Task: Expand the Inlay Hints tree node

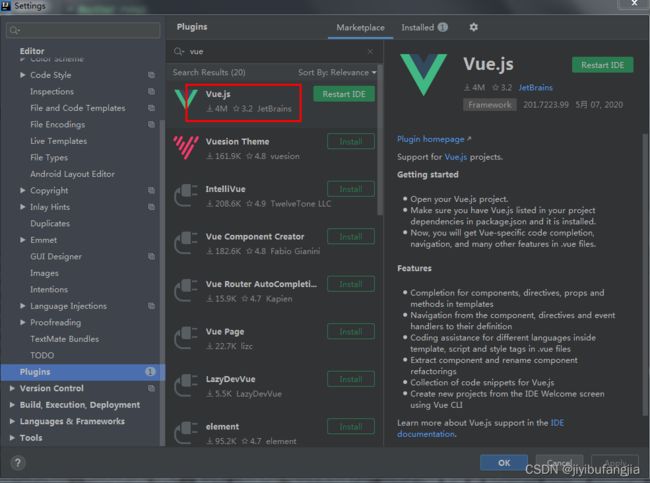Action: coord(22,207)
